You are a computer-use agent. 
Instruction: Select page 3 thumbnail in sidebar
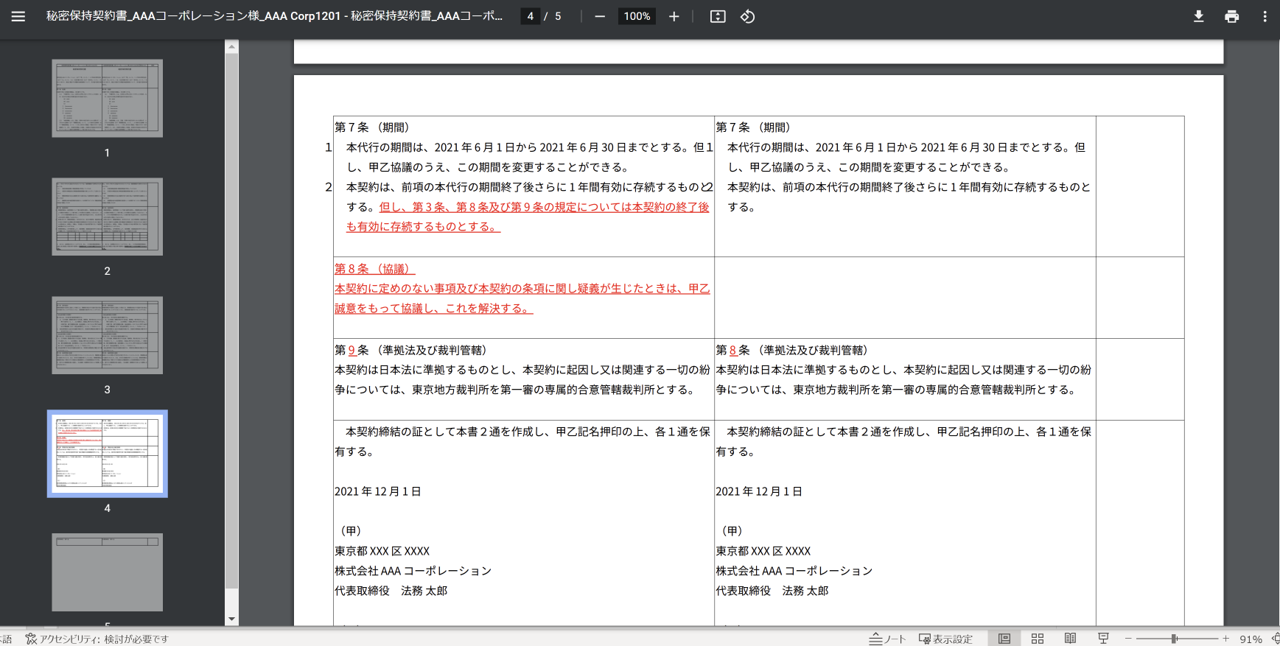pyautogui.click(x=107, y=335)
